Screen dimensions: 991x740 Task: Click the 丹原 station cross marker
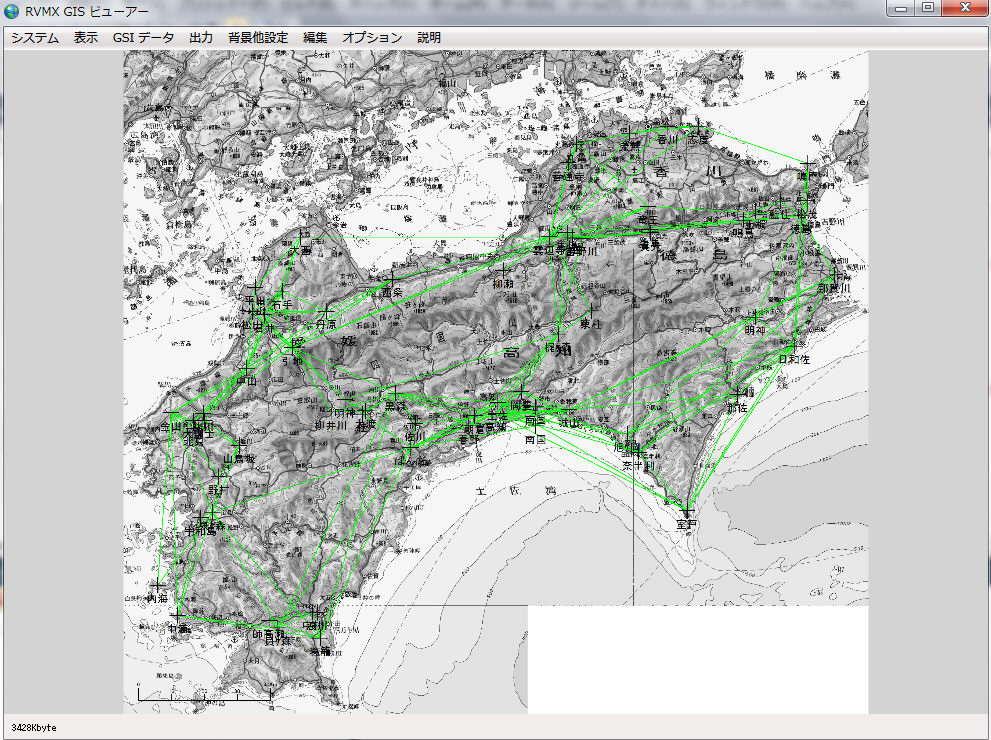[325, 312]
